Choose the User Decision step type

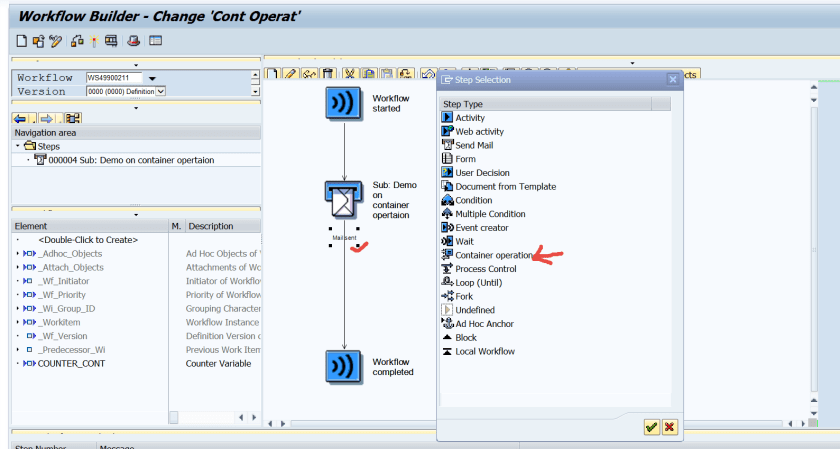(482, 173)
